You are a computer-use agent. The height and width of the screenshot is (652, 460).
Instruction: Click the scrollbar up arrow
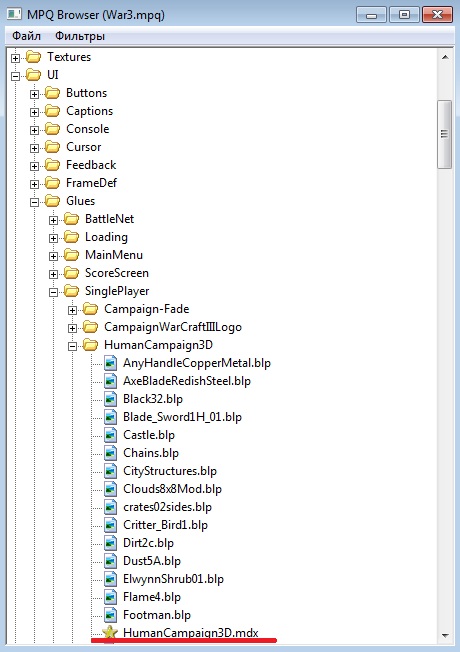[445, 57]
